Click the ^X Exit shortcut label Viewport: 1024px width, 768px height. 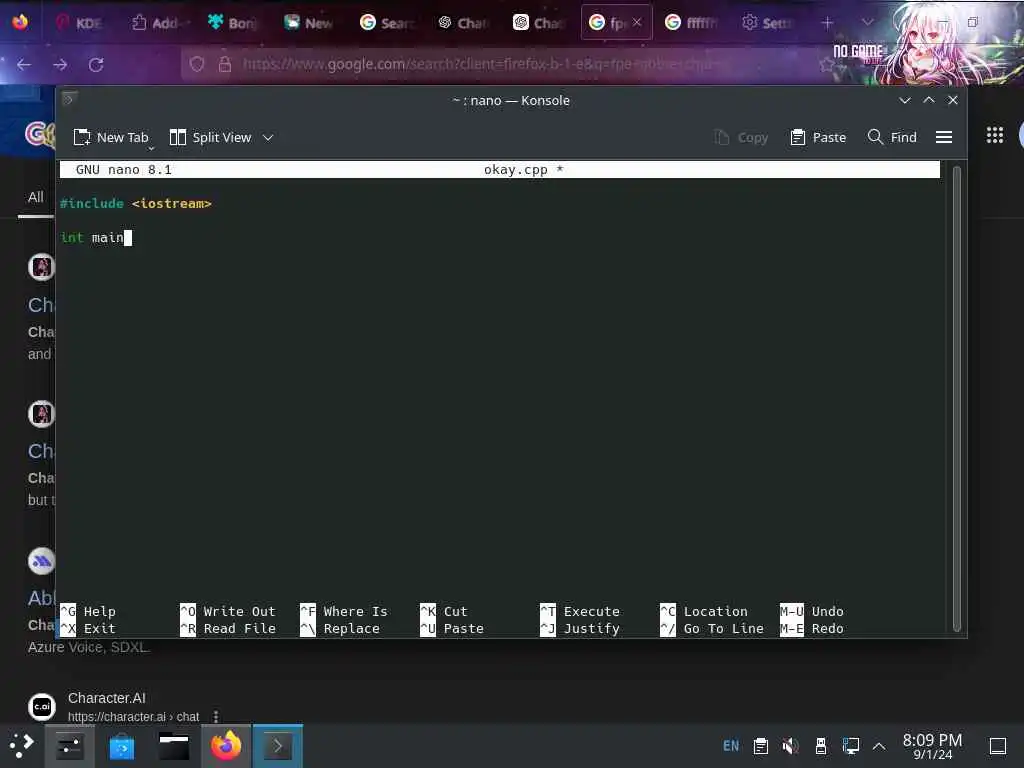88,628
